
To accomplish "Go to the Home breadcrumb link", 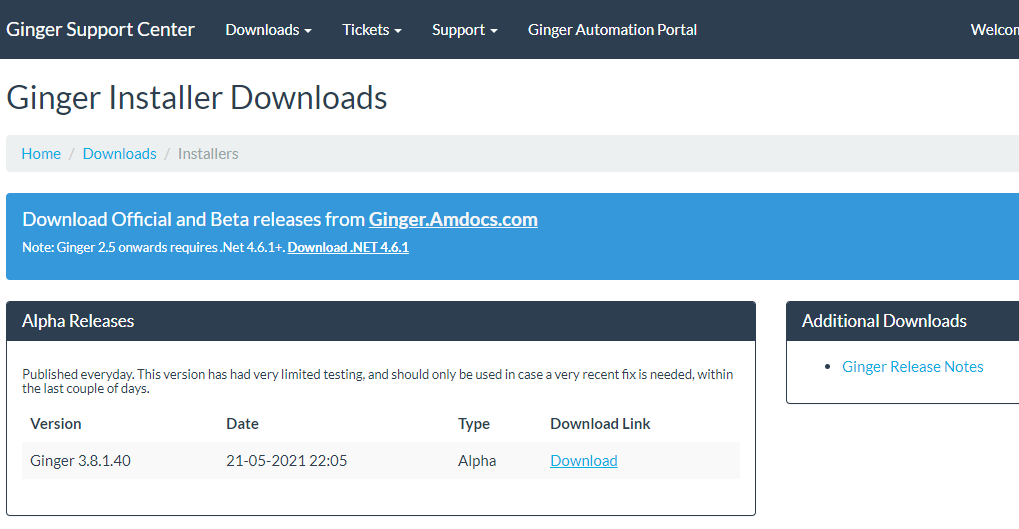I will coord(41,154).
